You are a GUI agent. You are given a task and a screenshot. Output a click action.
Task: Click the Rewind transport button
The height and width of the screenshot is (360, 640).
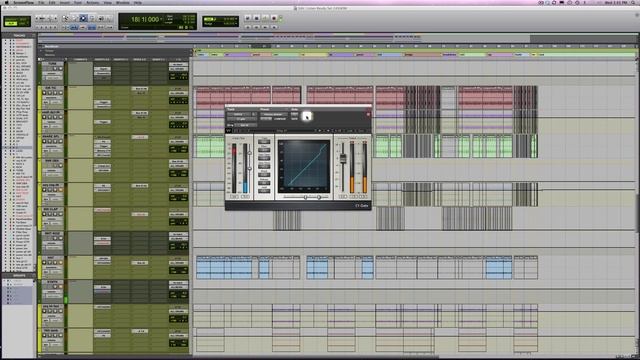click(x=256, y=27)
